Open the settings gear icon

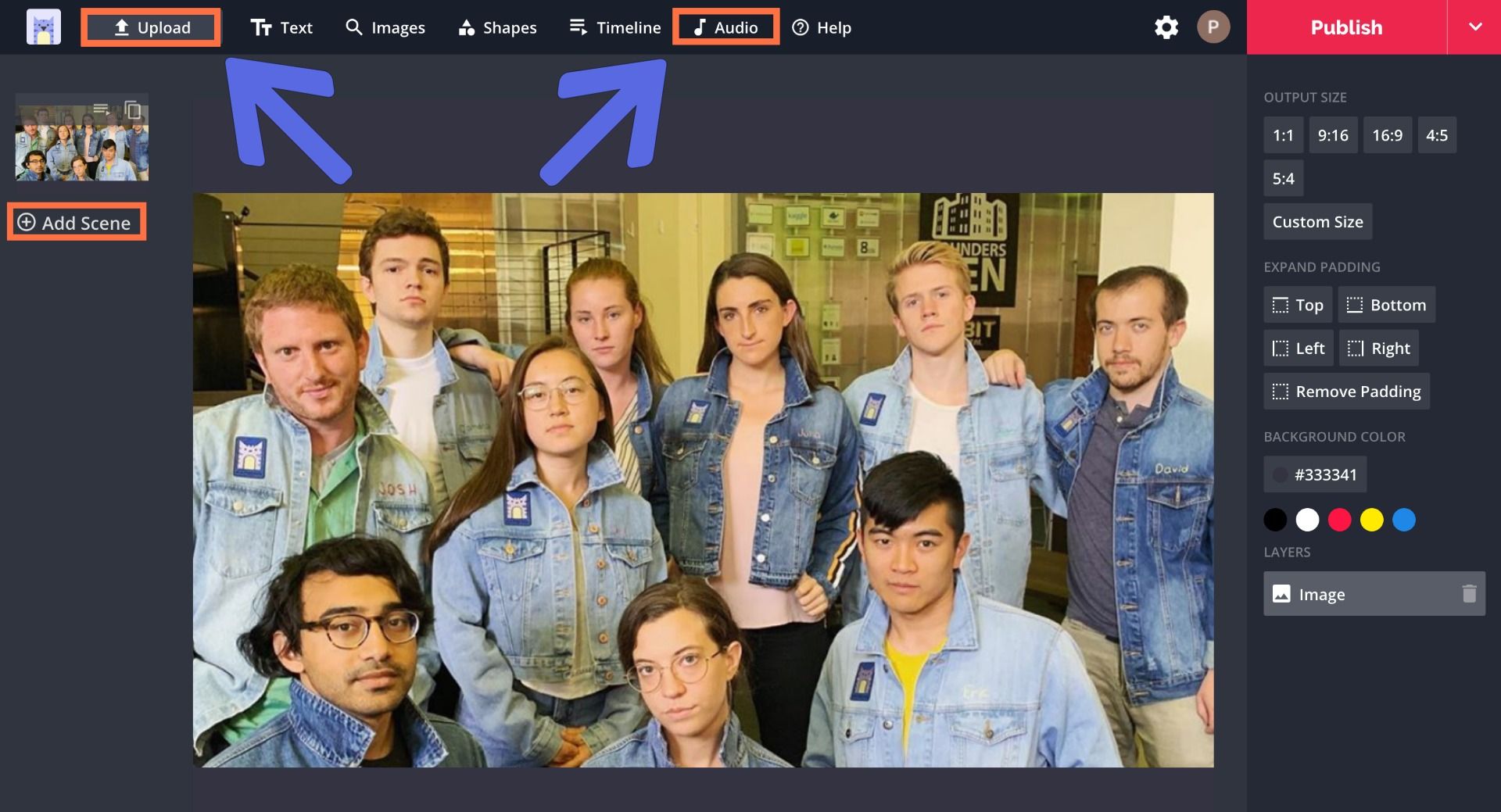pyautogui.click(x=1166, y=27)
